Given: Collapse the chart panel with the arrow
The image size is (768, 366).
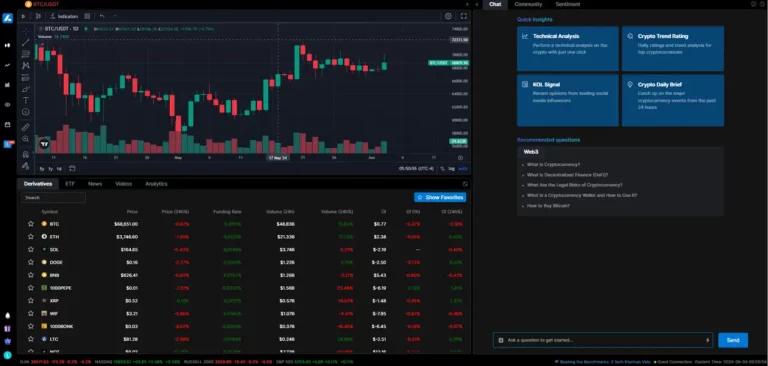Looking at the screenshot, I should pos(467,4).
